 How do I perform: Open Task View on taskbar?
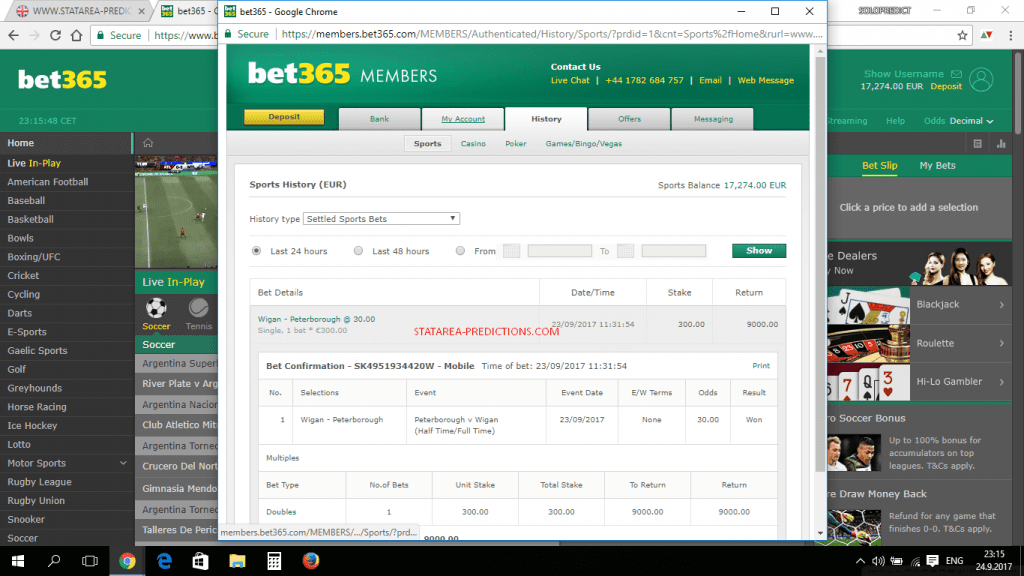pyautogui.click(x=90, y=561)
